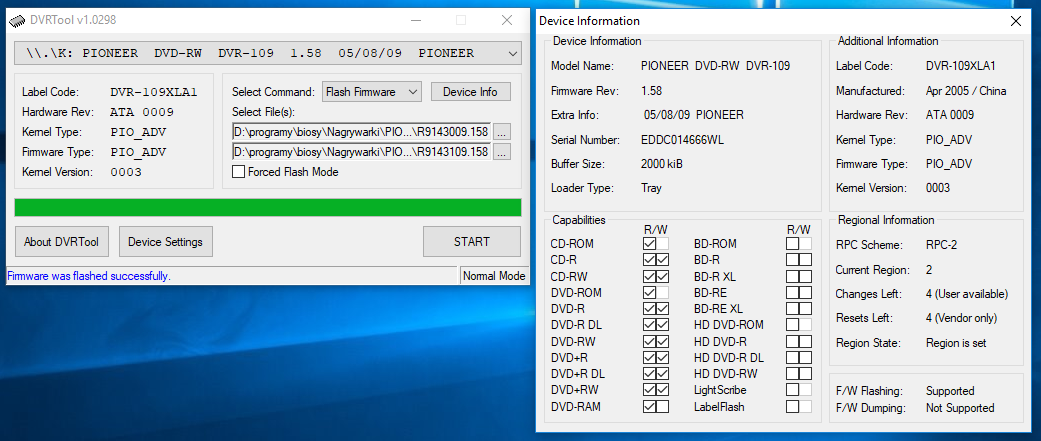This screenshot has height=441, width=1041.
Task: Click the first firmware file path field
Action: pos(361,131)
